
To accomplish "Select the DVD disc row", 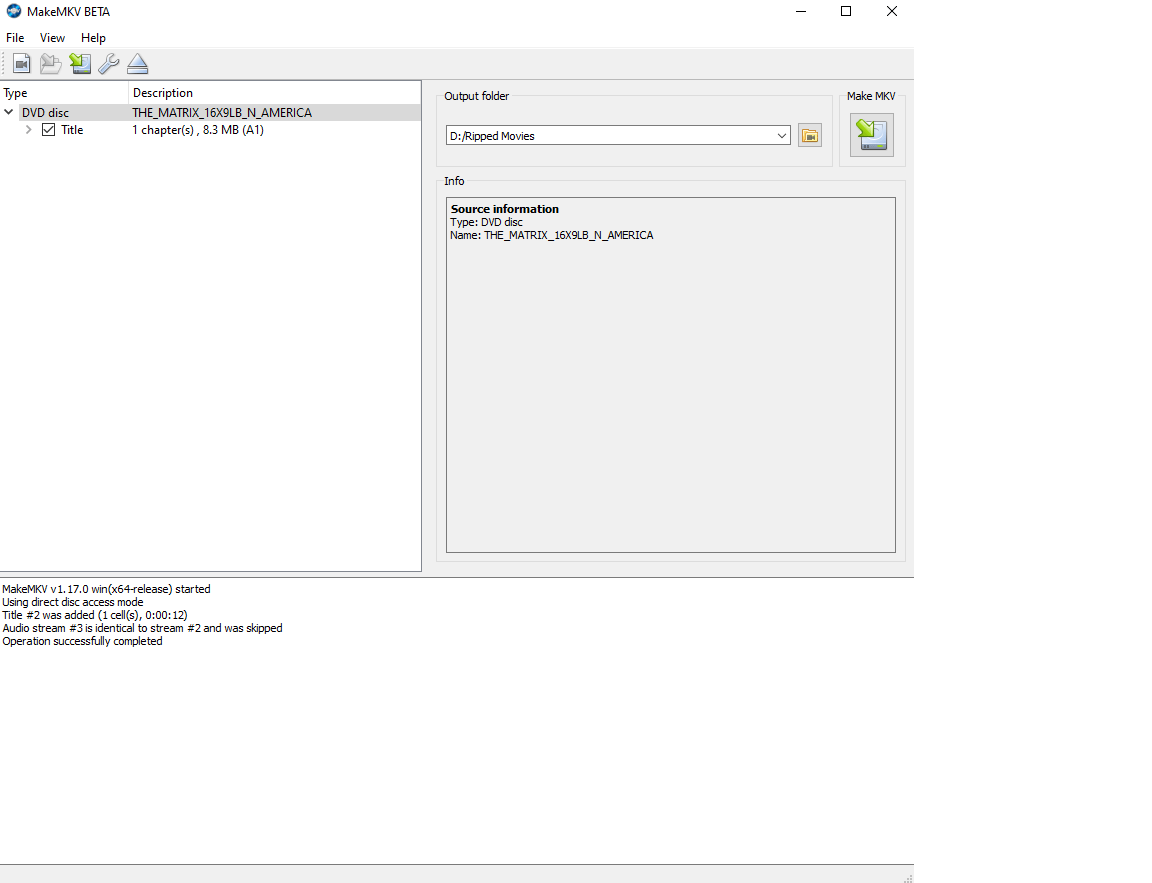I will click(210, 112).
